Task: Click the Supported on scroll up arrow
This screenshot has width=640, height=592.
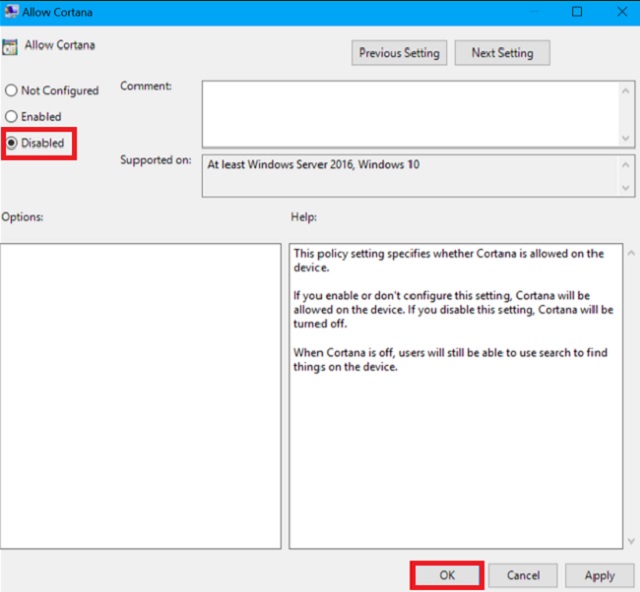Action: click(626, 165)
